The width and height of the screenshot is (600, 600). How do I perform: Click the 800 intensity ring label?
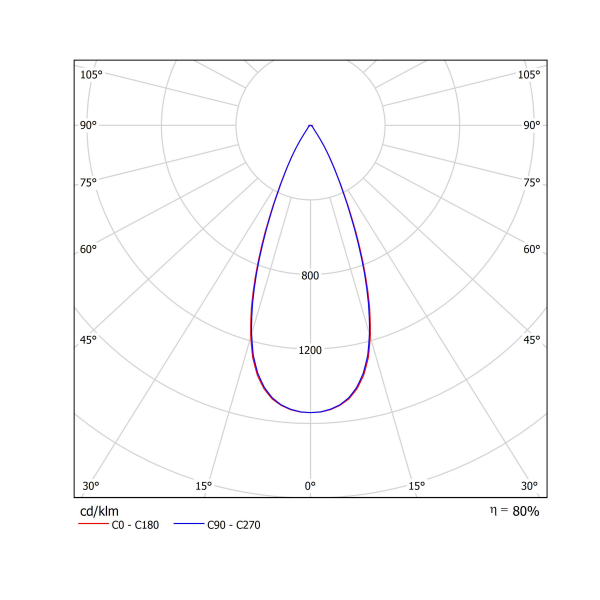click(310, 276)
